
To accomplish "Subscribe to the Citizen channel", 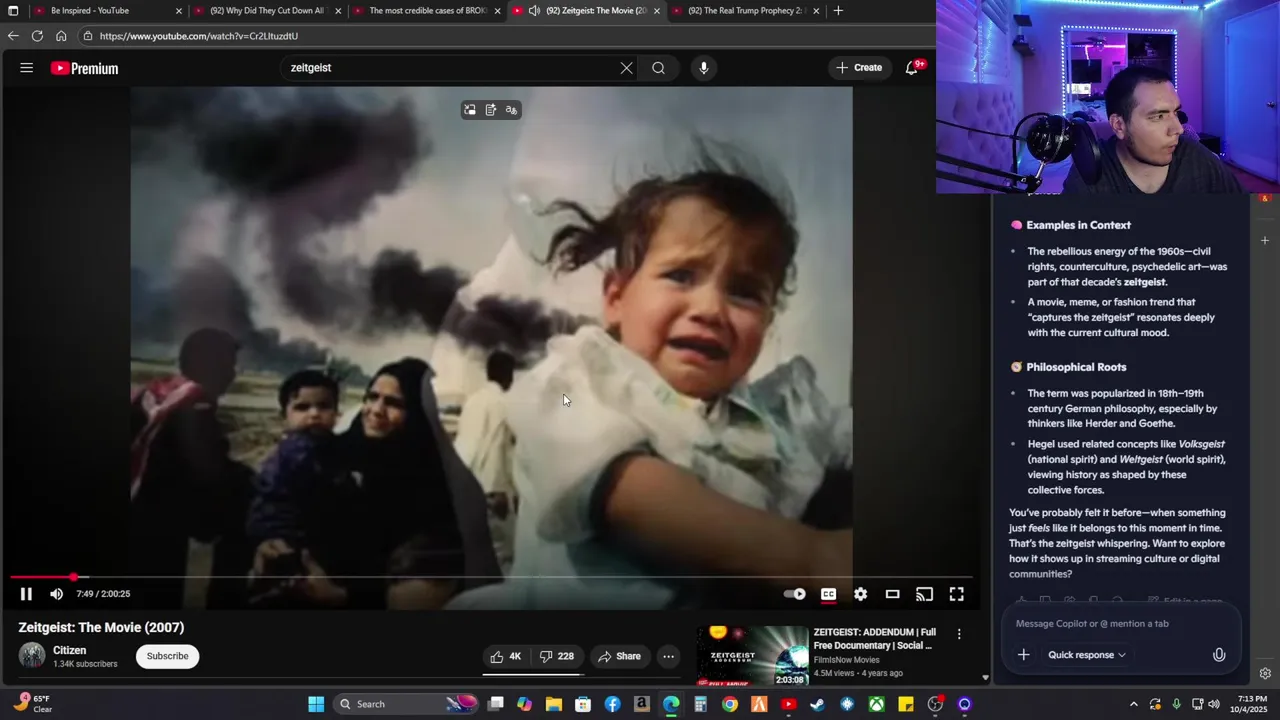I will click(167, 656).
